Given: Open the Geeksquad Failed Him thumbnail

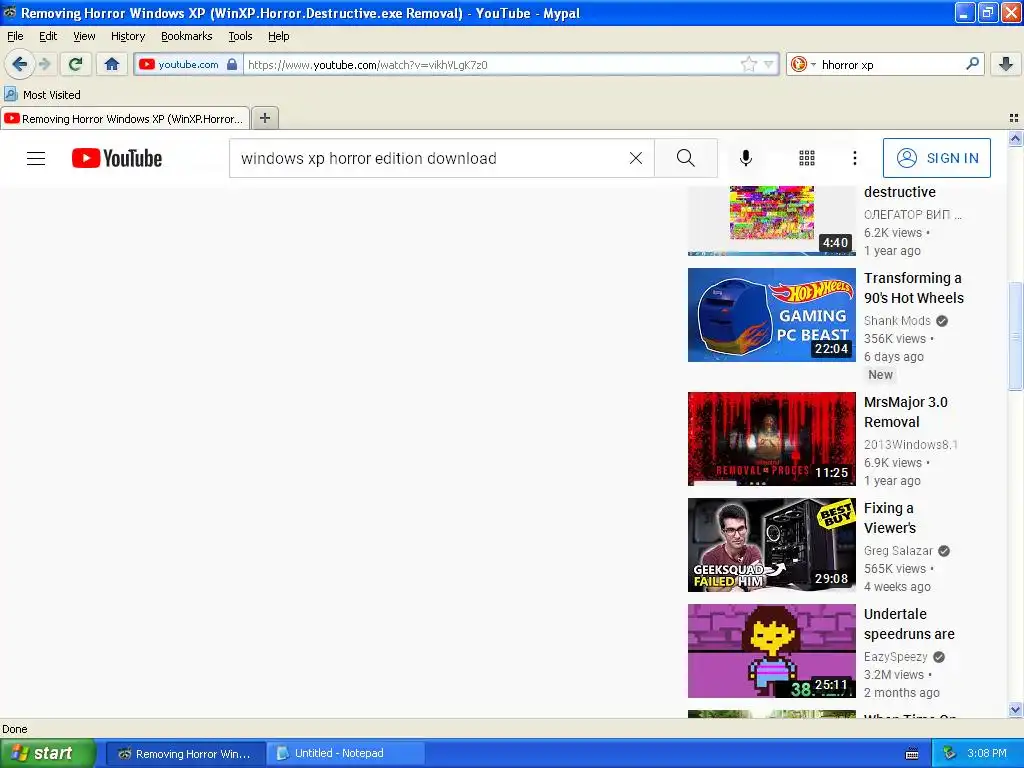Looking at the screenshot, I should [771, 545].
